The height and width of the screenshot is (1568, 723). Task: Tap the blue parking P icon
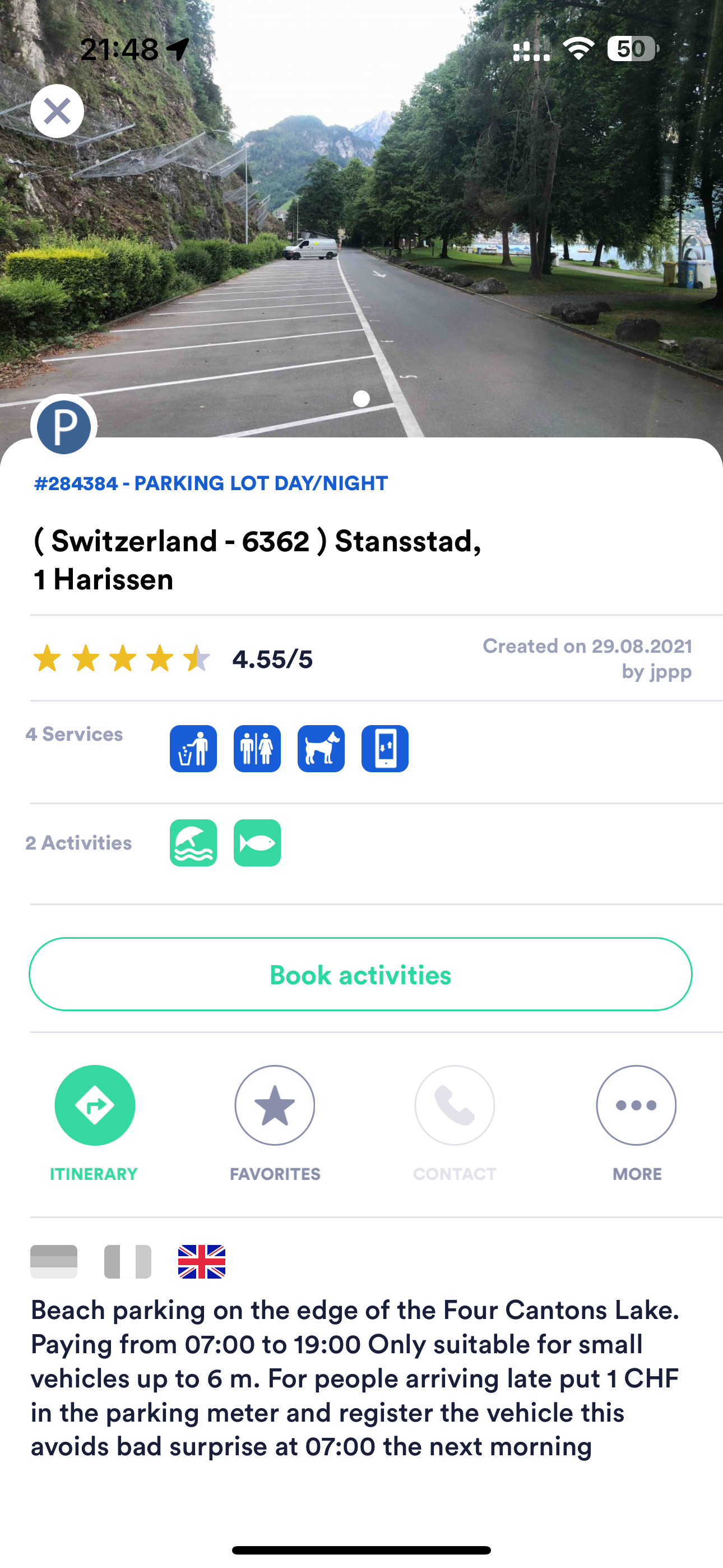coord(64,427)
